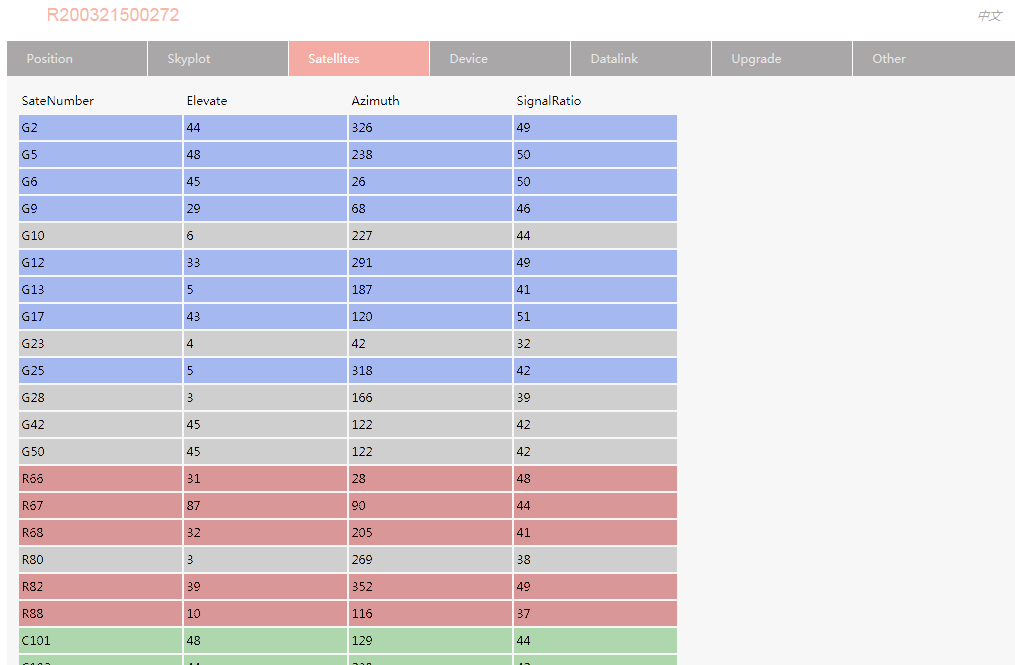Select the R80 satellite cell
Viewport: 1015px width, 665px height.
[x=100, y=559]
